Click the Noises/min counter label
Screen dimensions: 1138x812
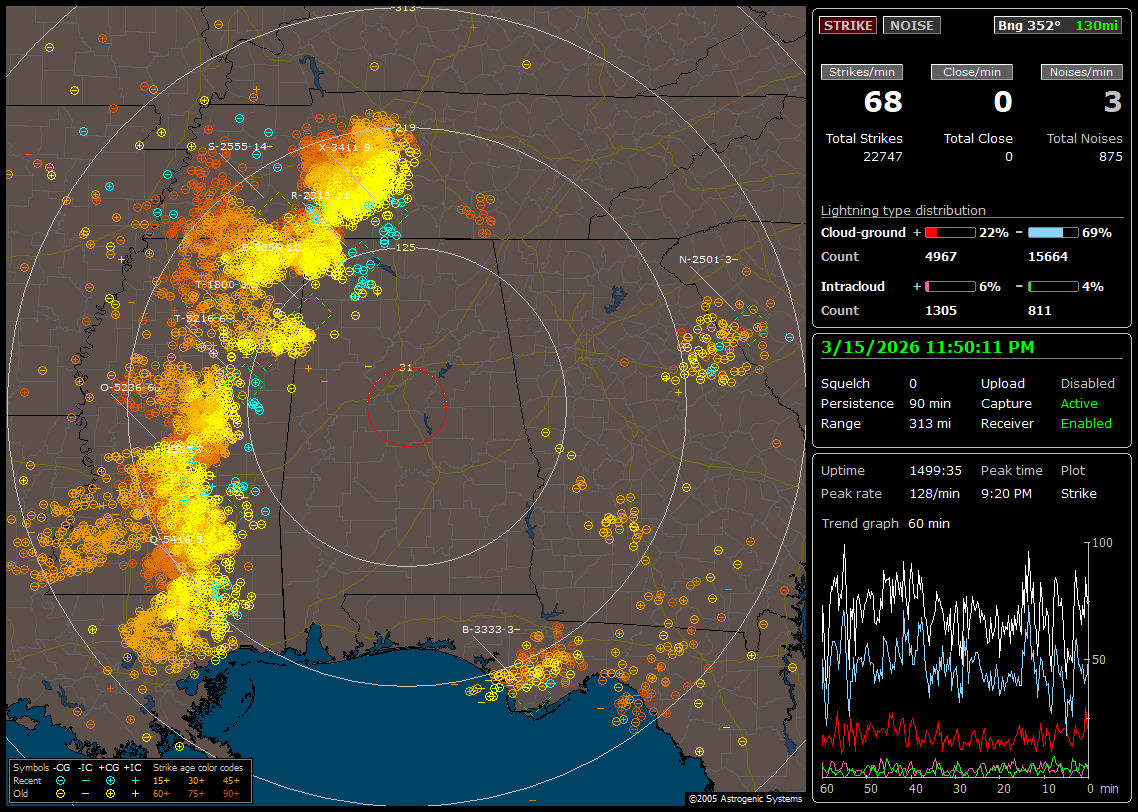click(1081, 72)
